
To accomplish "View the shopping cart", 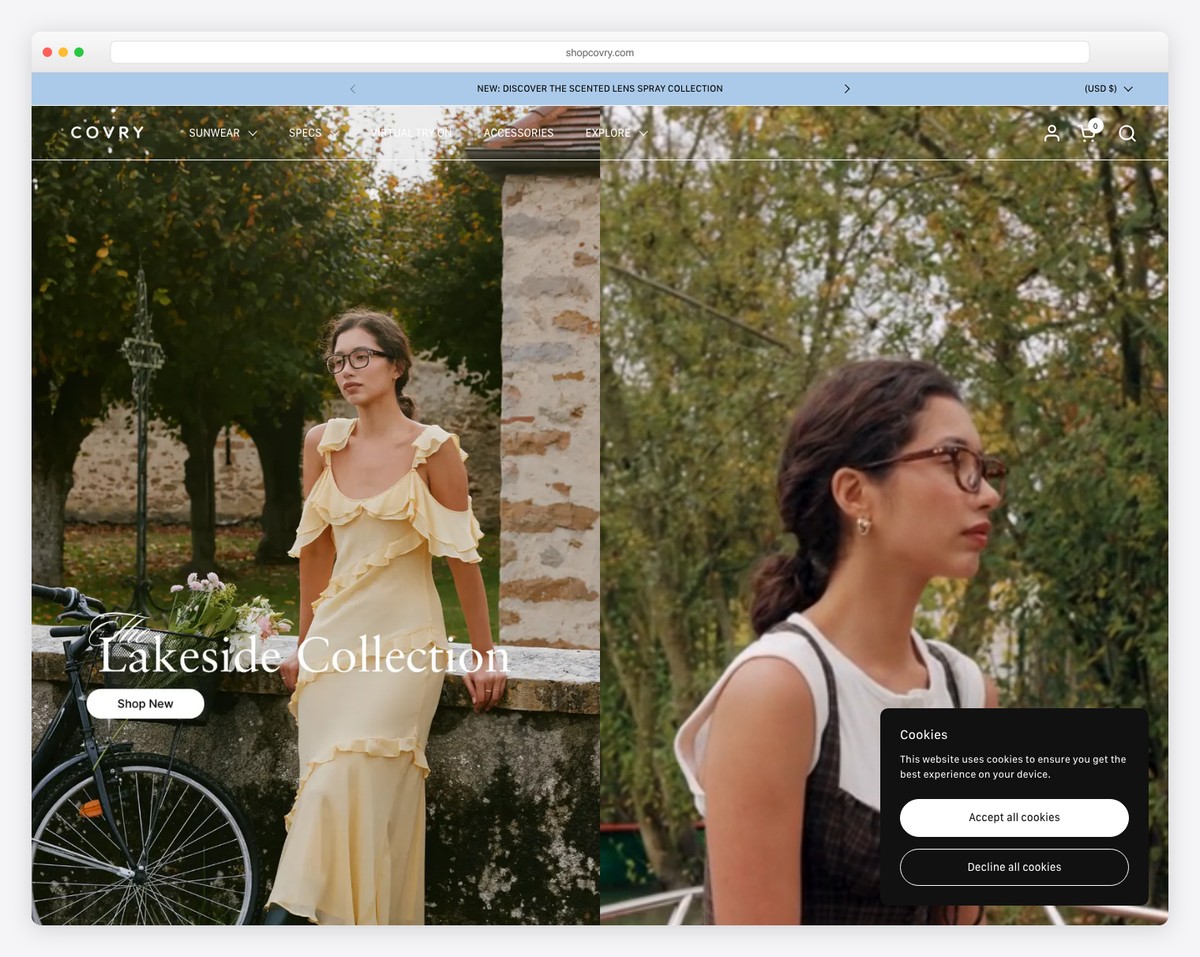I will tap(1087, 133).
